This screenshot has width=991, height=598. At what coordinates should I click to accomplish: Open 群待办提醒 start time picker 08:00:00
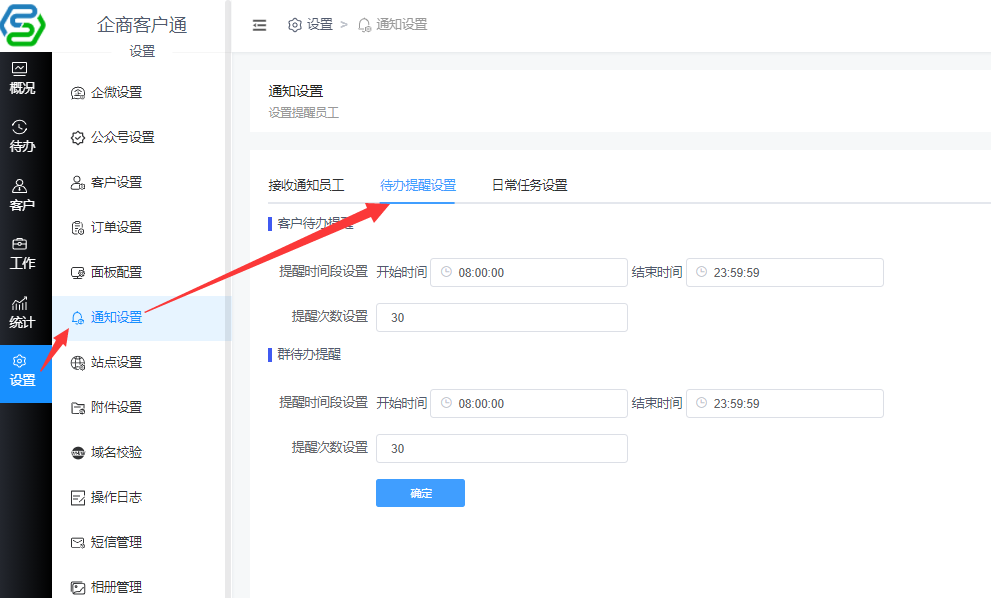[x=529, y=403]
